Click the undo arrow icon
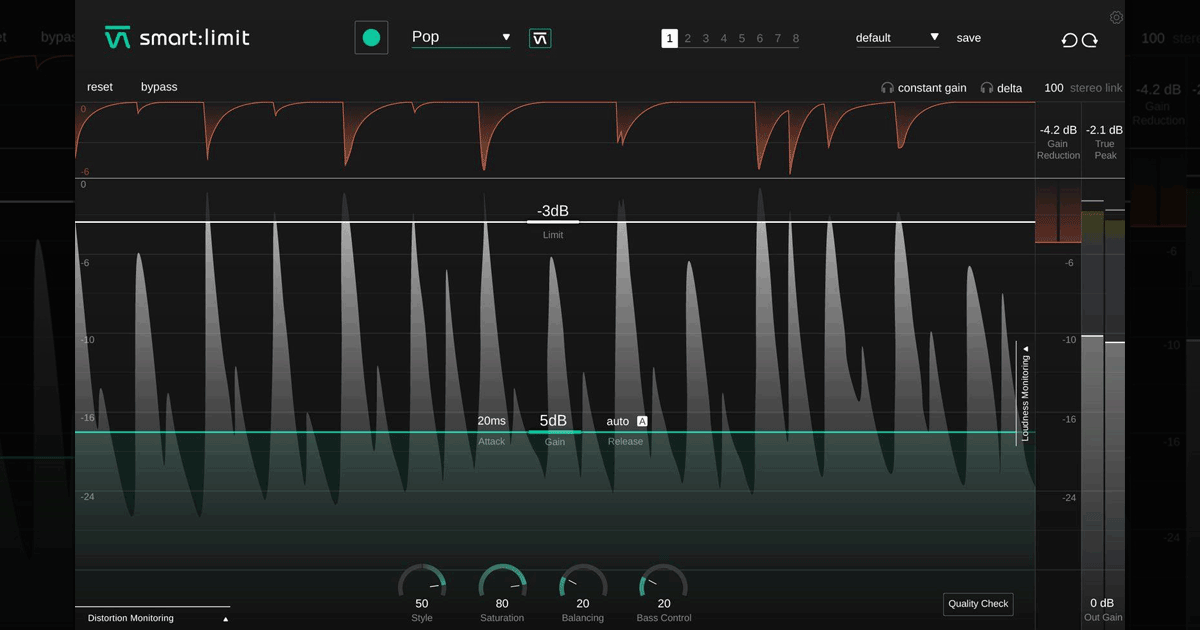The width and height of the screenshot is (1200, 630). [1069, 40]
